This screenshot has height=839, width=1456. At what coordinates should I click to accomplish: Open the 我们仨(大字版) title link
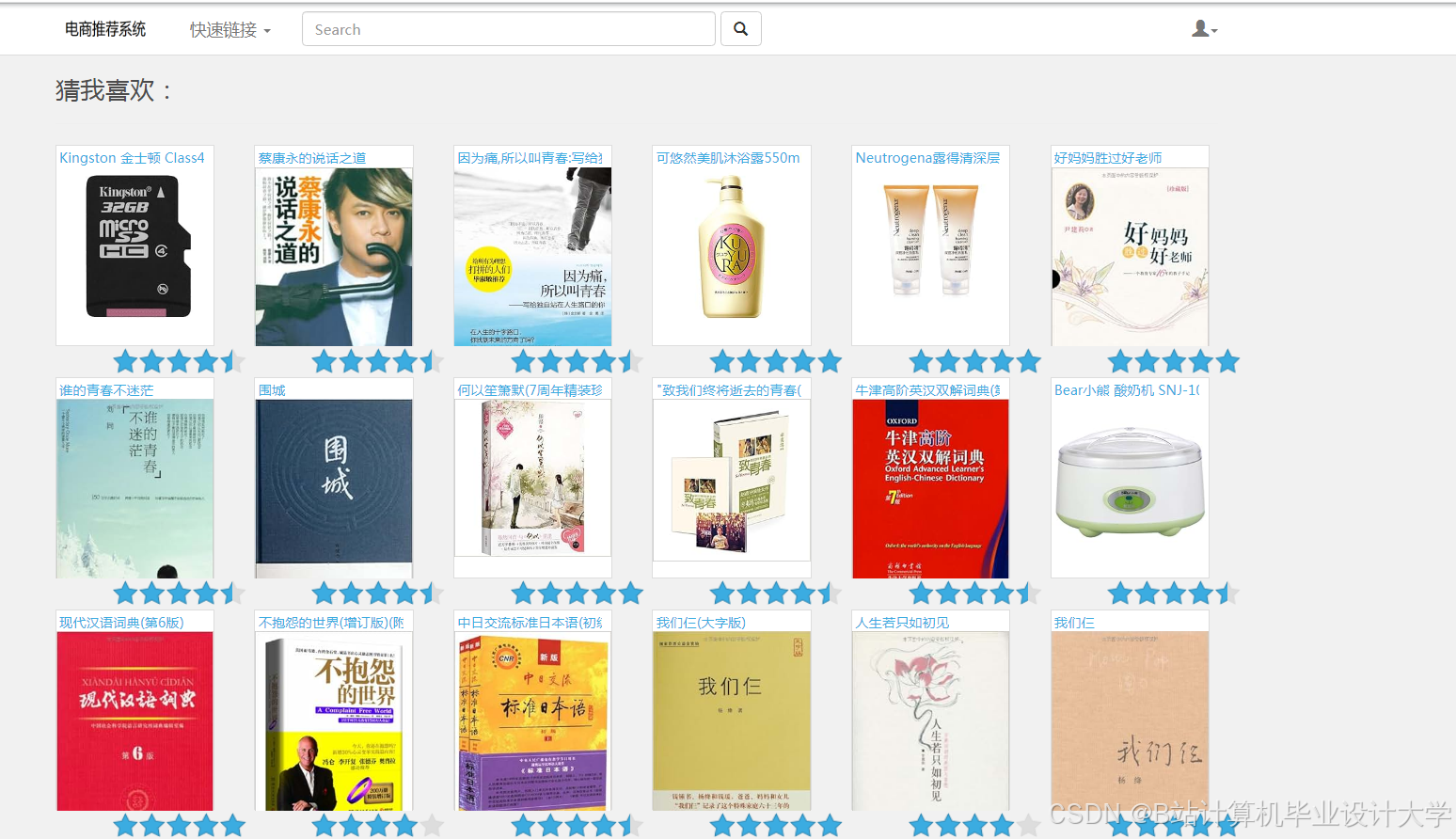[x=701, y=623]
